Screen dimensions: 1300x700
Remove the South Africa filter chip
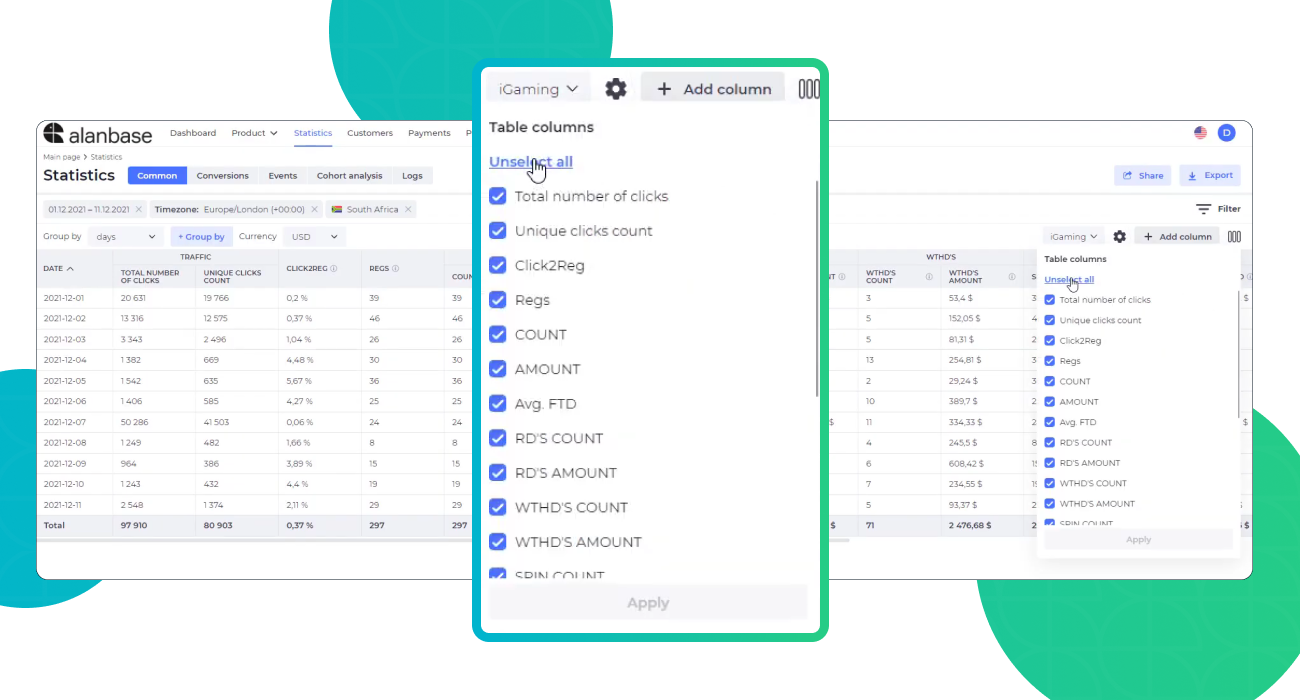[408, 210]
